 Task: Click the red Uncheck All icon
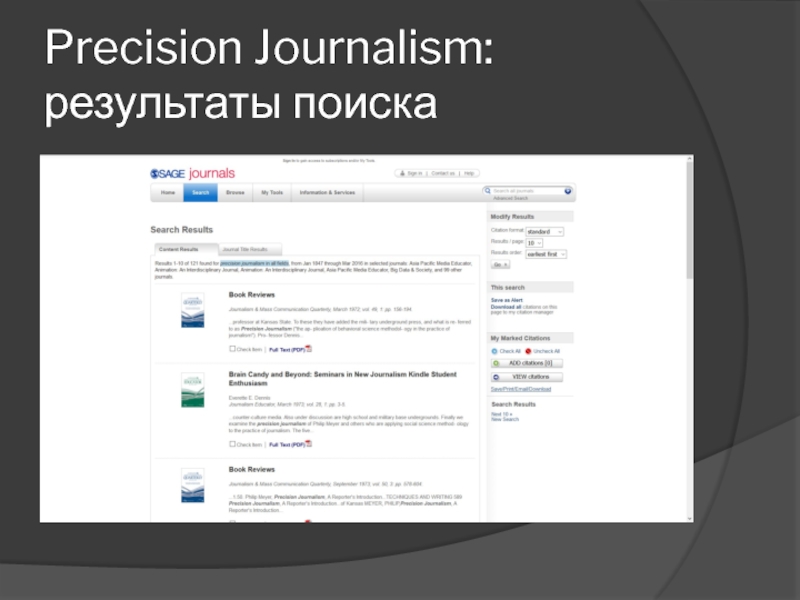click(529, 351)
